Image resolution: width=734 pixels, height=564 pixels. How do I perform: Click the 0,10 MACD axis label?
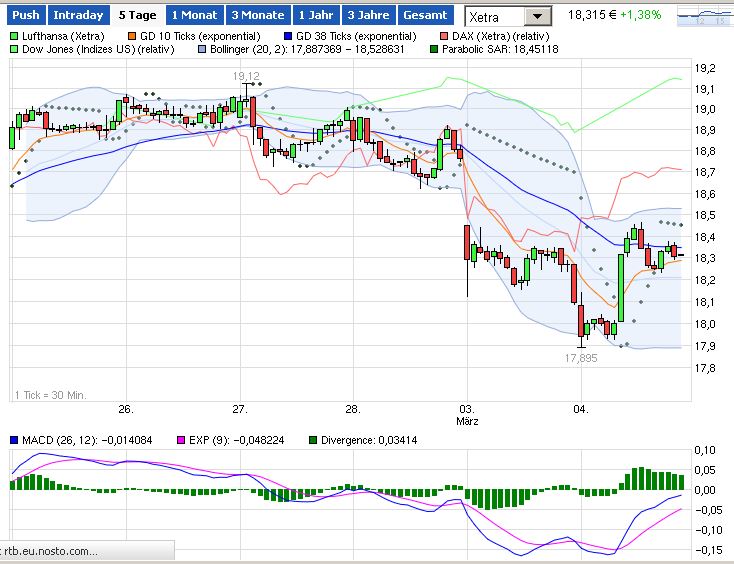click(x=705, y=450)
